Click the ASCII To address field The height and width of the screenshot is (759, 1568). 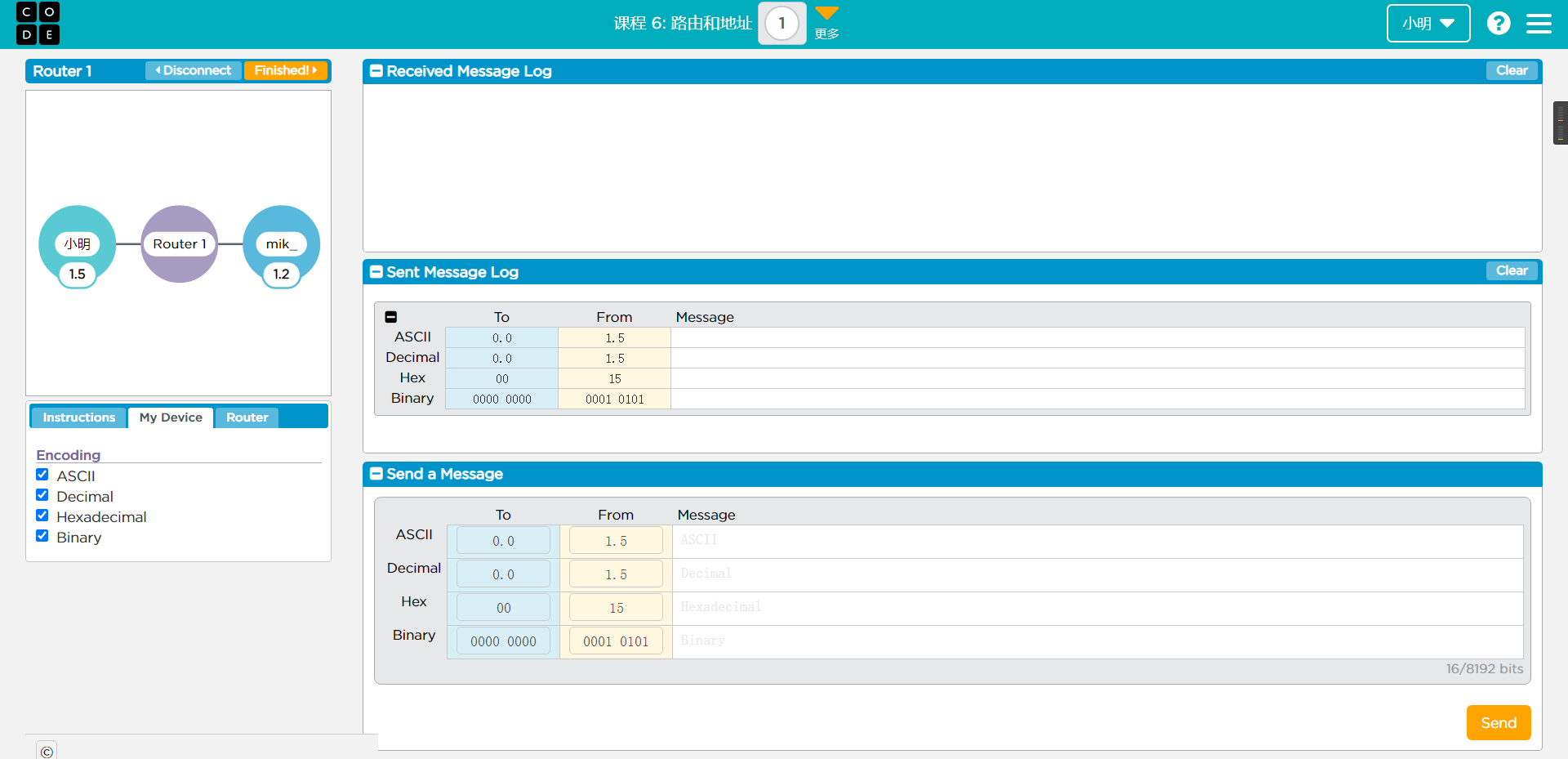click(x=503, y=541)
